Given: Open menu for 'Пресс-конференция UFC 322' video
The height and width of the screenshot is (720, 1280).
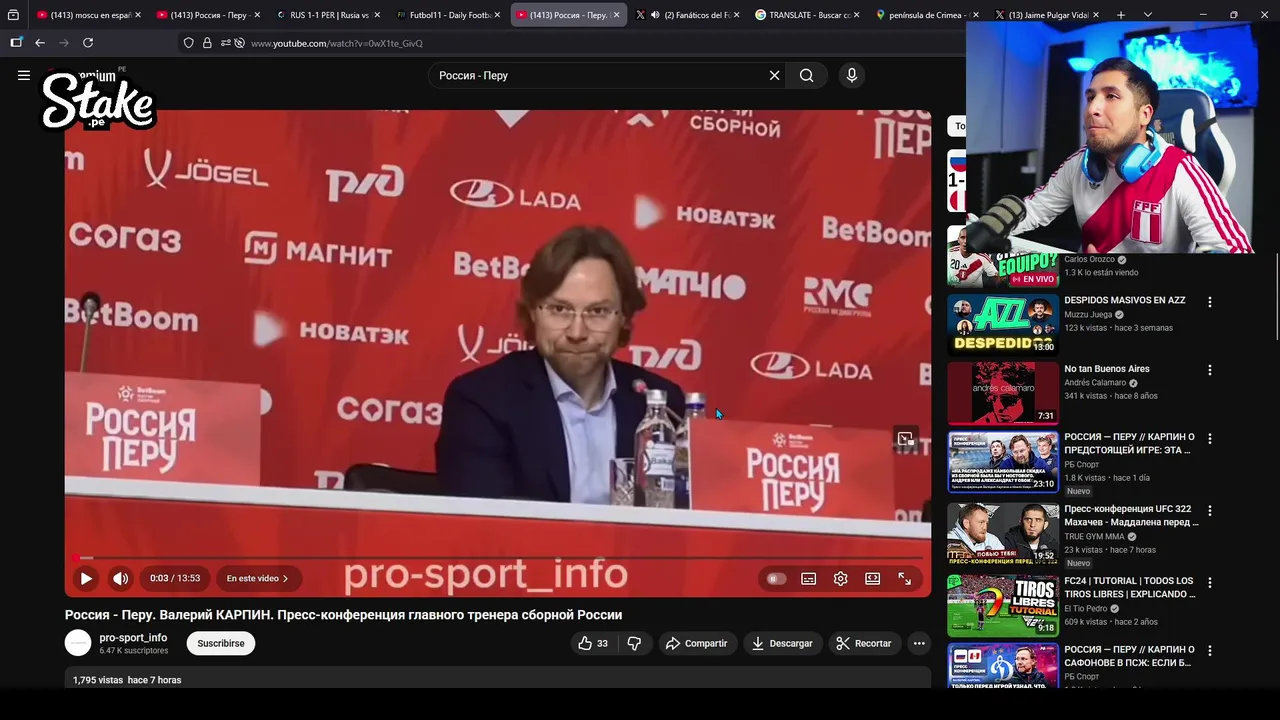Looking at the screenshot, I should 1209,511.
